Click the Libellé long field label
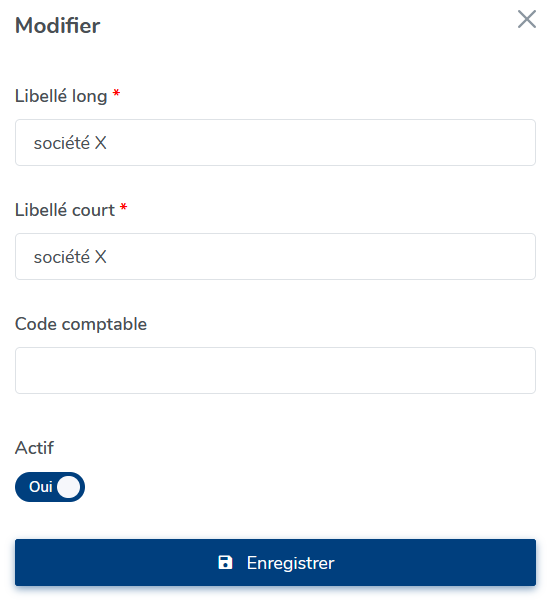The height and width of the screenshot is (605, 552). pyautogui.click(x=61, y=96)
